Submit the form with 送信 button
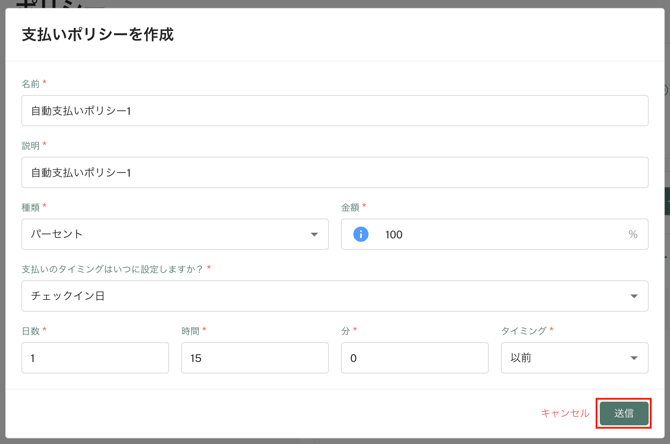The height and width of the screenshot is (444, 670). pos(624,413)
